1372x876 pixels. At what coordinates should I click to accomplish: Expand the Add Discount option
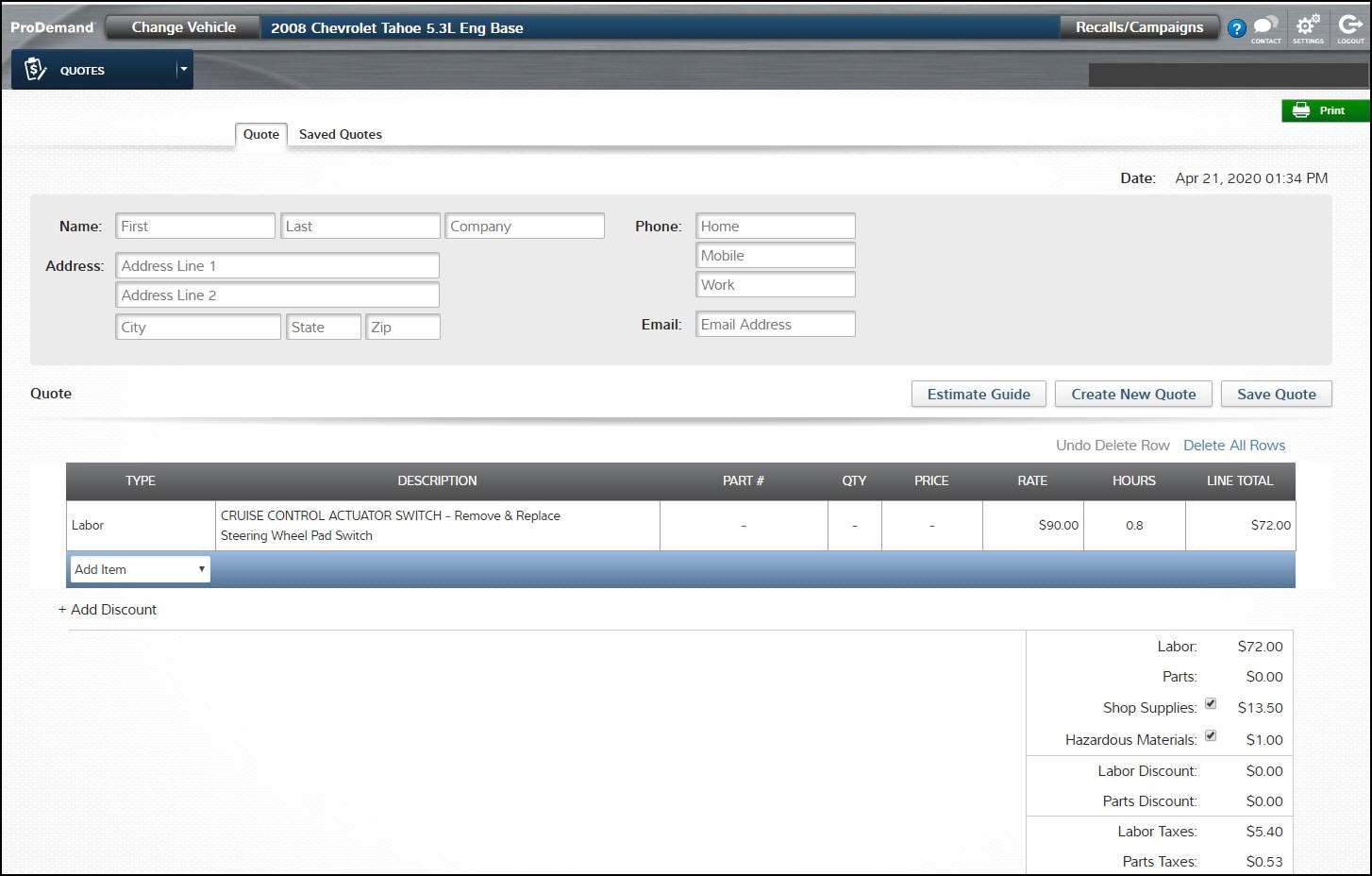[108, 610]
